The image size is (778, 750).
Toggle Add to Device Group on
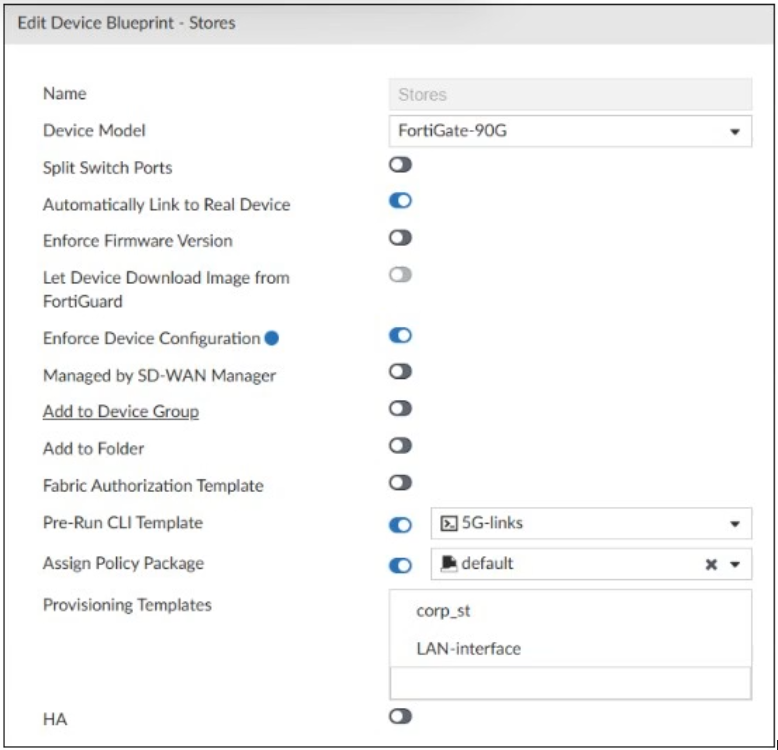click(x=400, y=408)
